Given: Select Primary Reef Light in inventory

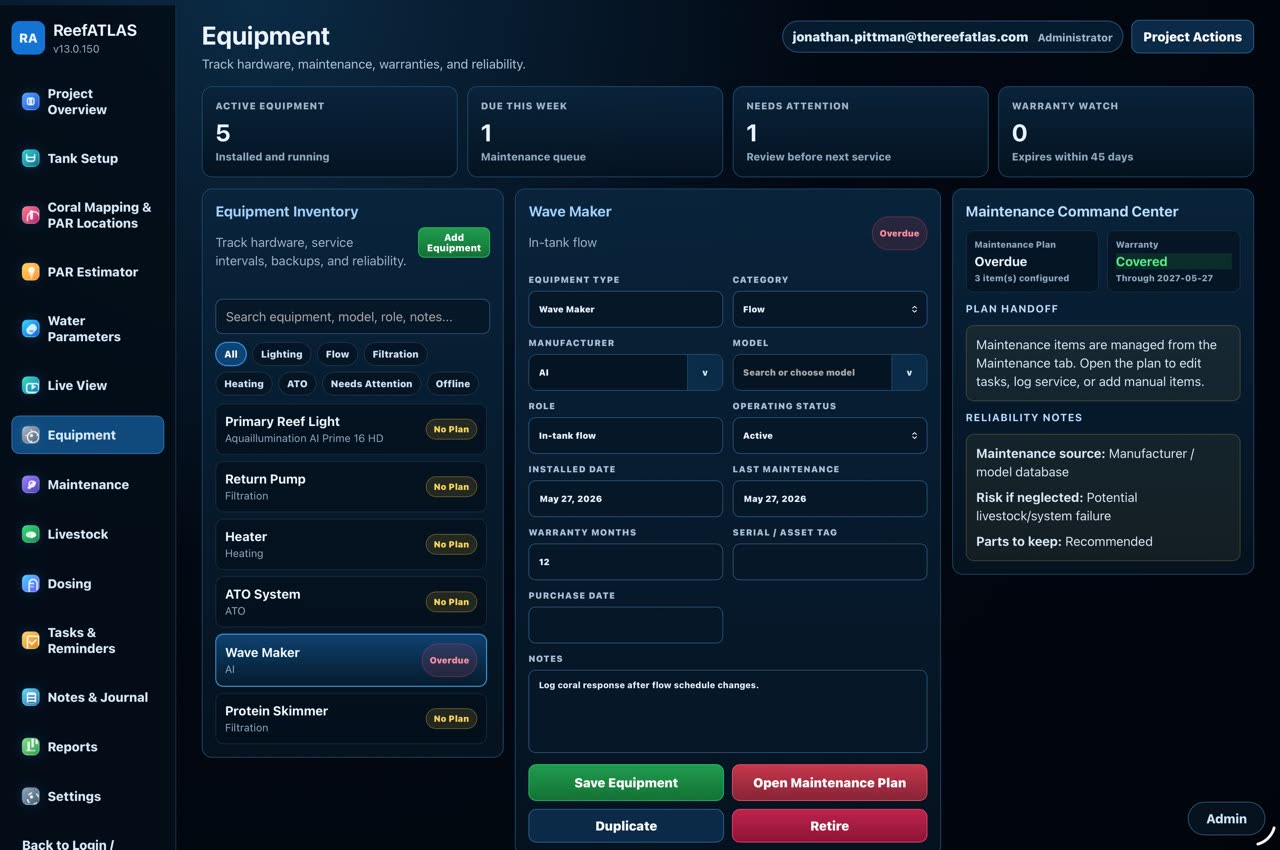Looking at the screenshot, I should 351,430.
